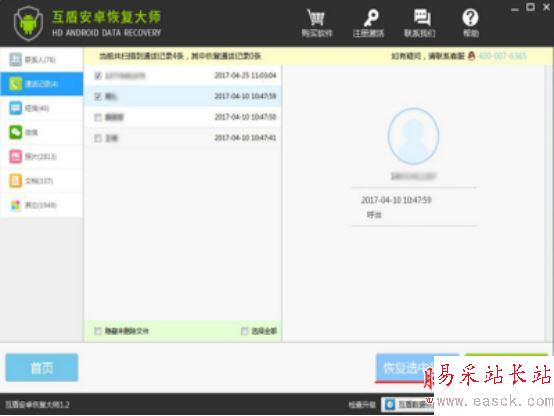Open the 微信 category
The width and height of the screenshot is (554, 416).
pos(42,132)
